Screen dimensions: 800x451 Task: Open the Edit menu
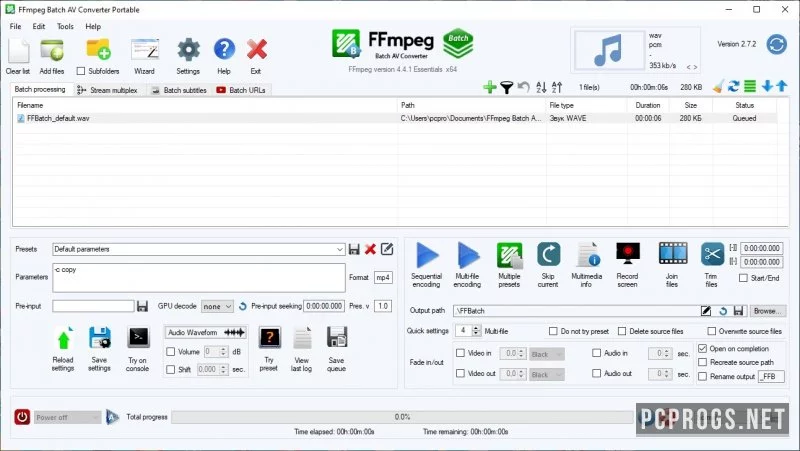[x=39, y=27]
